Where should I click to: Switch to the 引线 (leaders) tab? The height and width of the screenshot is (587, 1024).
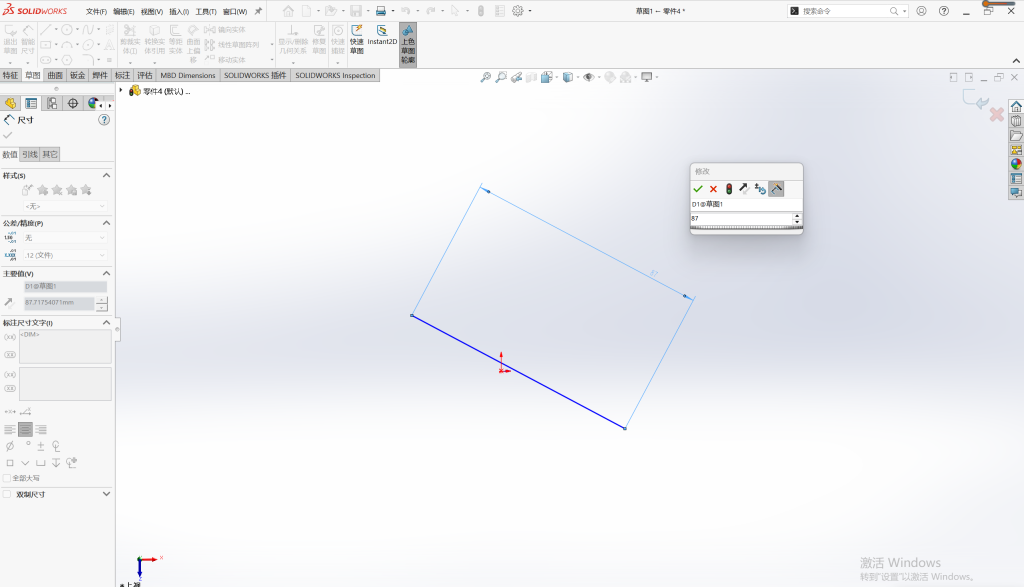[x=30, y=155]
